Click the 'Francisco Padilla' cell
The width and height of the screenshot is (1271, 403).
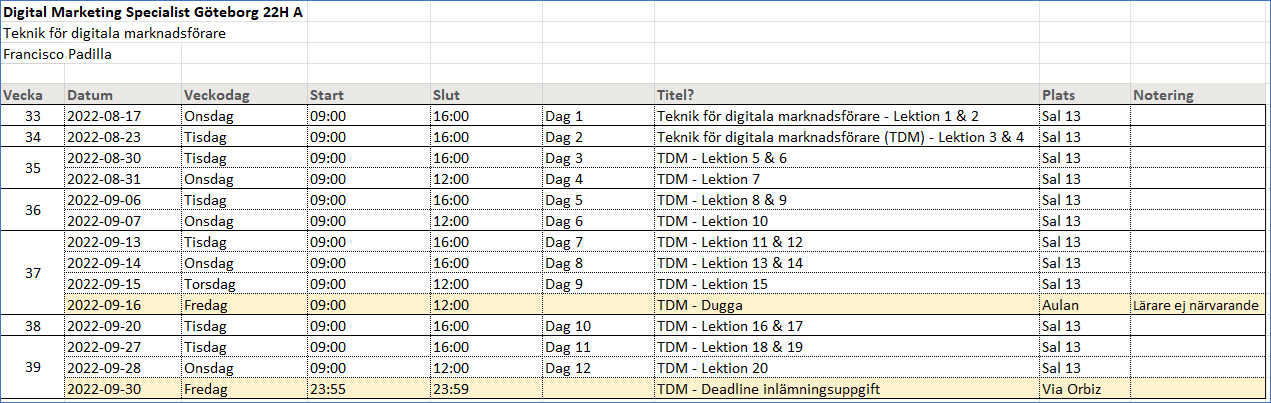(x=58, y=54)
